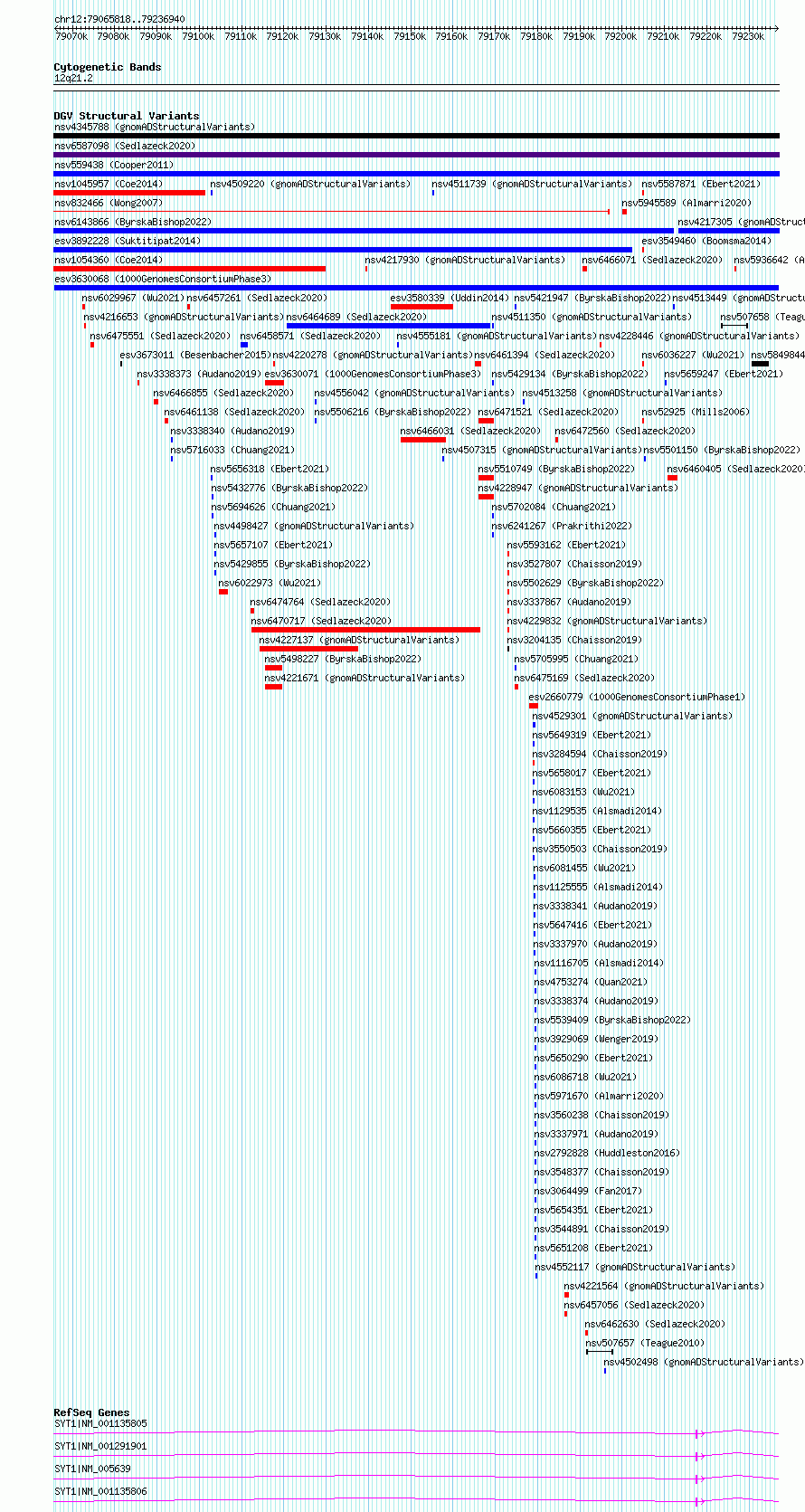
Task: Click nsv6029967 (Wu2021) label
Action: click(133, 299)
